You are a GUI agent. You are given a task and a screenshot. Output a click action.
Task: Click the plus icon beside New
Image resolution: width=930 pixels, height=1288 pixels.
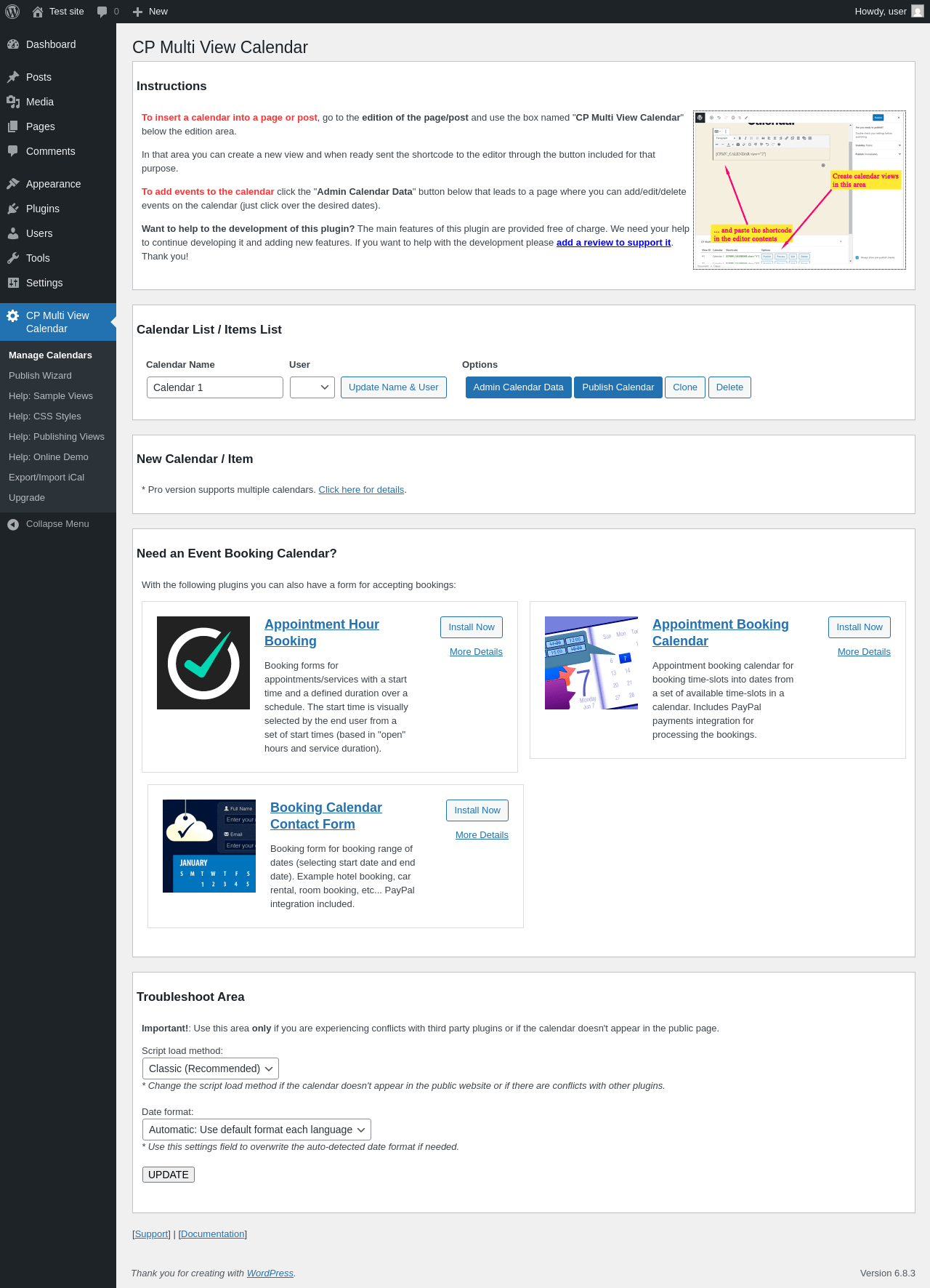(137, 12)
